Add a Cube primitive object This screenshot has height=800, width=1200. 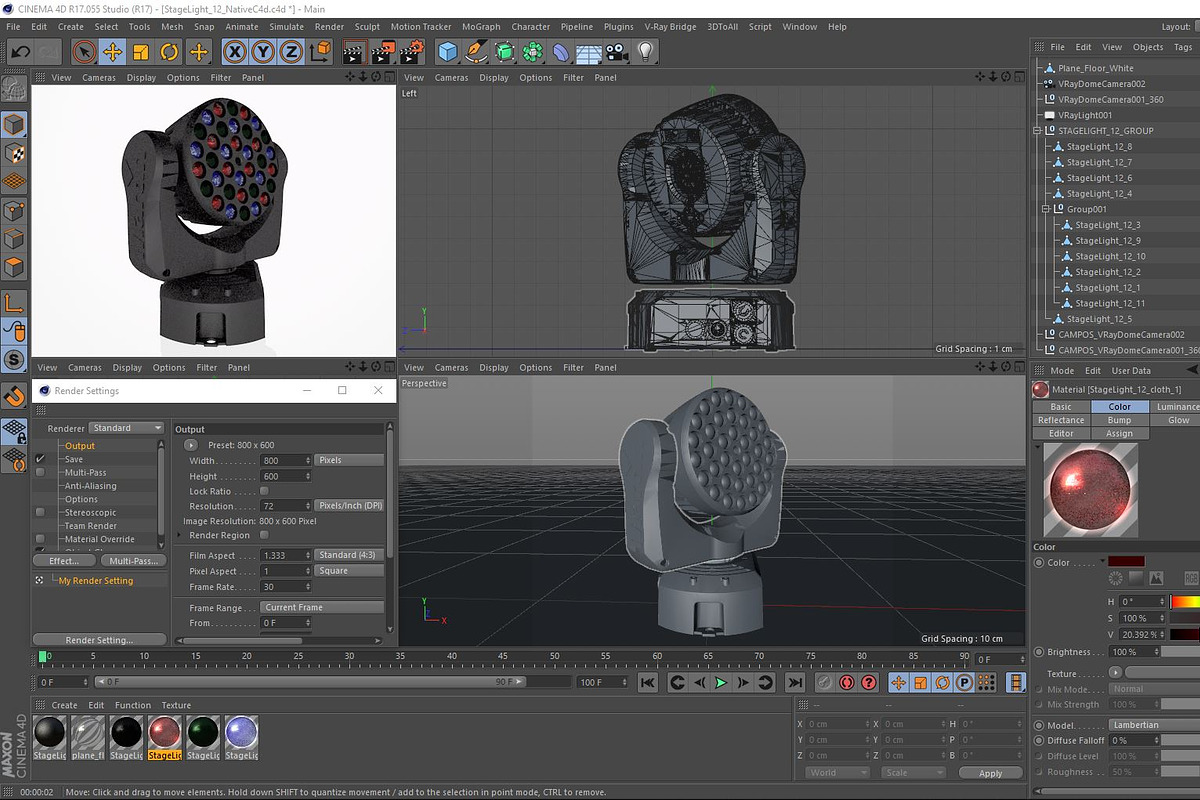point(448,51)
